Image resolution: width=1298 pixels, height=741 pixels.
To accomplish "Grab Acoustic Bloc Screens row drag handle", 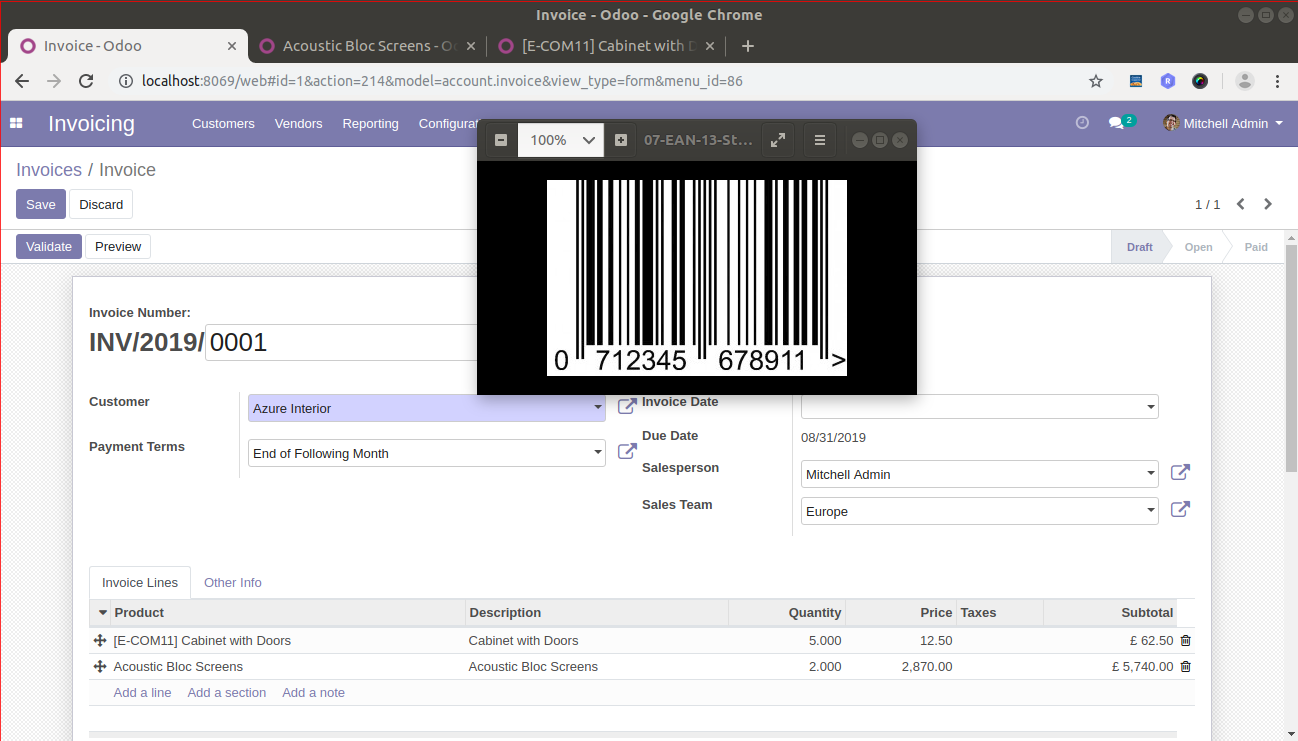I will 100,666.
